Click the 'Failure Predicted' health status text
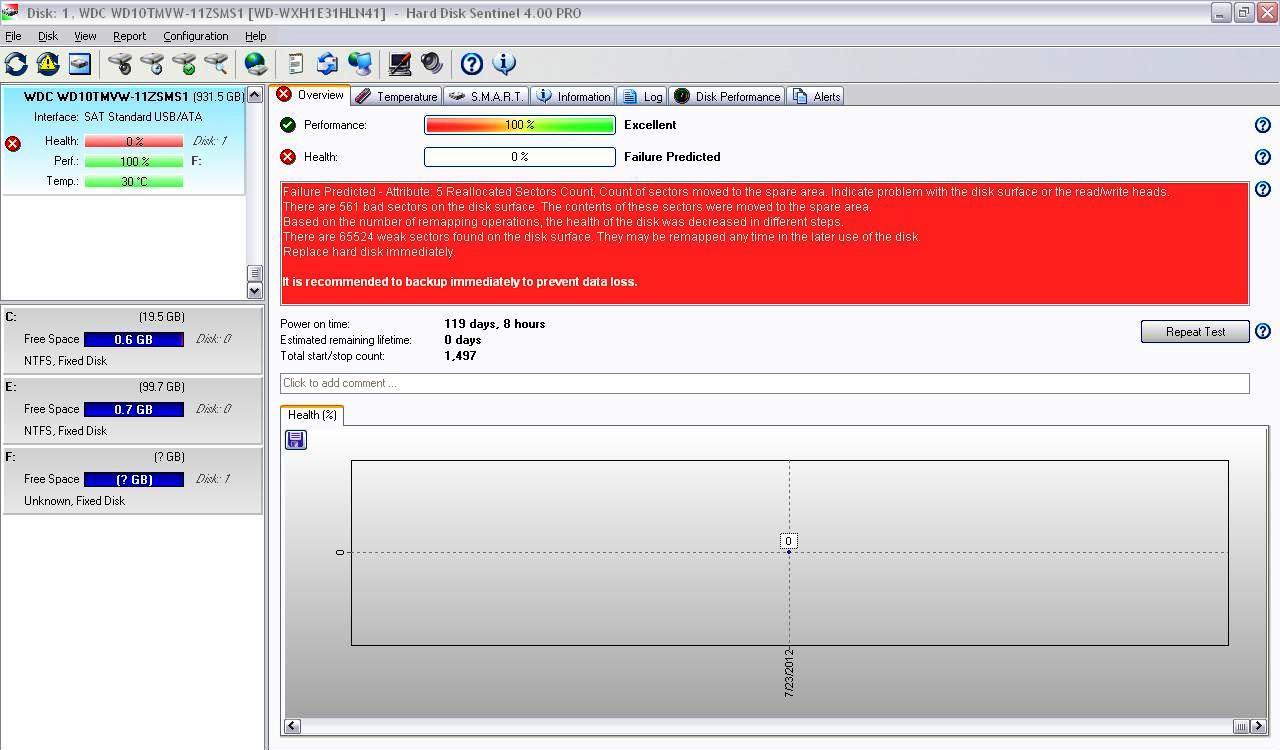1280x750 pixels. tap(672, 157)
